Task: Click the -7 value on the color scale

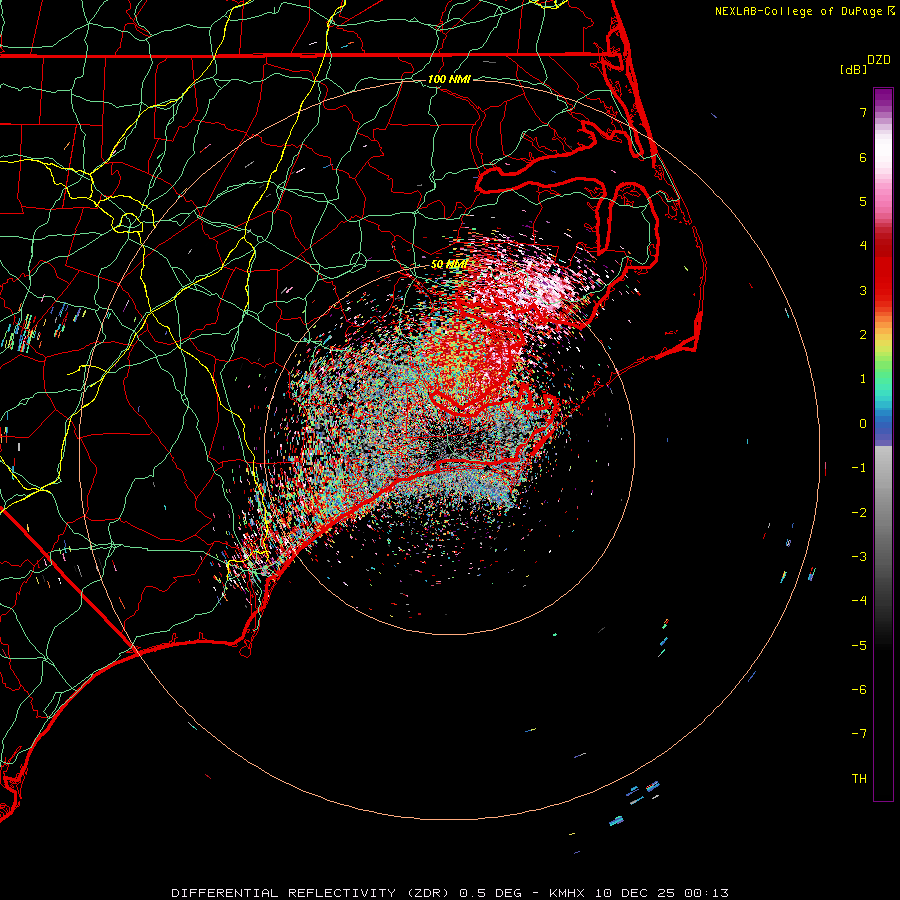Action: 859,734
